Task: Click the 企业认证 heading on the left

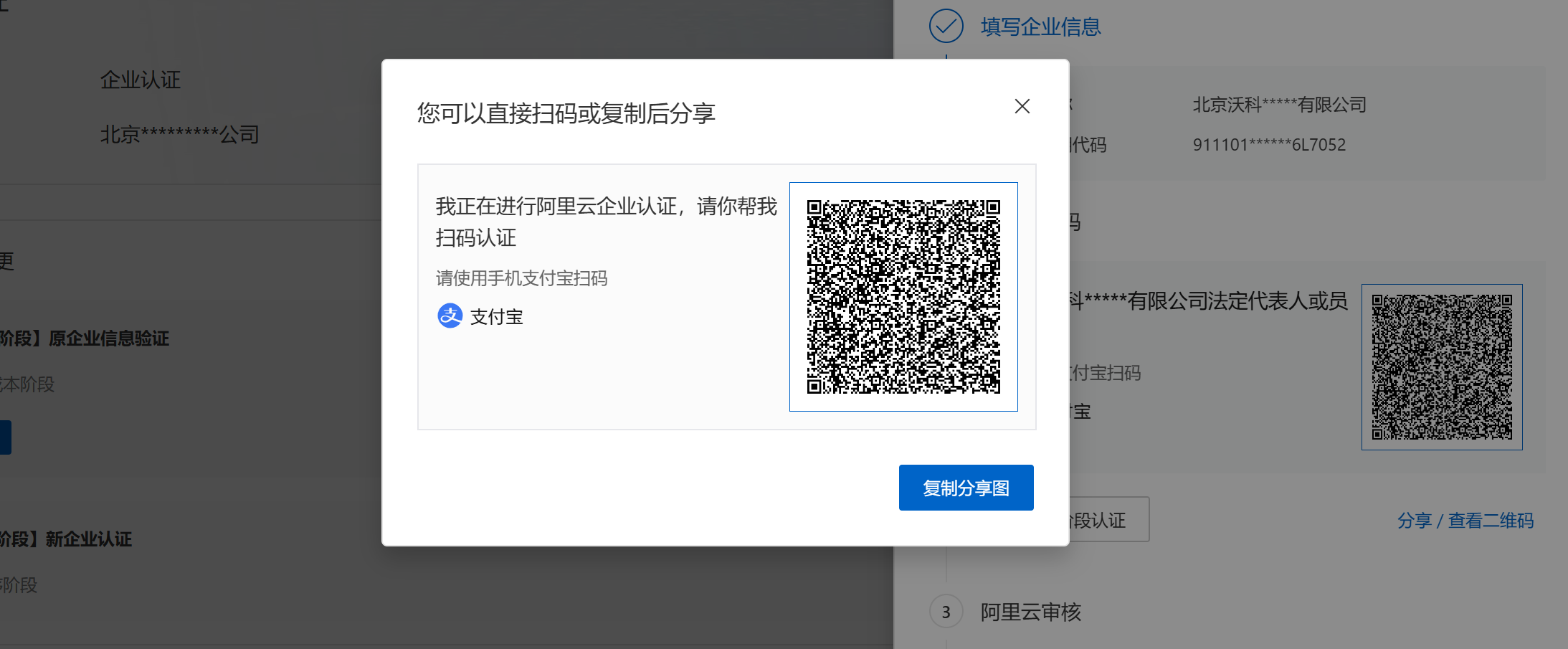Action: click(141, 80)
